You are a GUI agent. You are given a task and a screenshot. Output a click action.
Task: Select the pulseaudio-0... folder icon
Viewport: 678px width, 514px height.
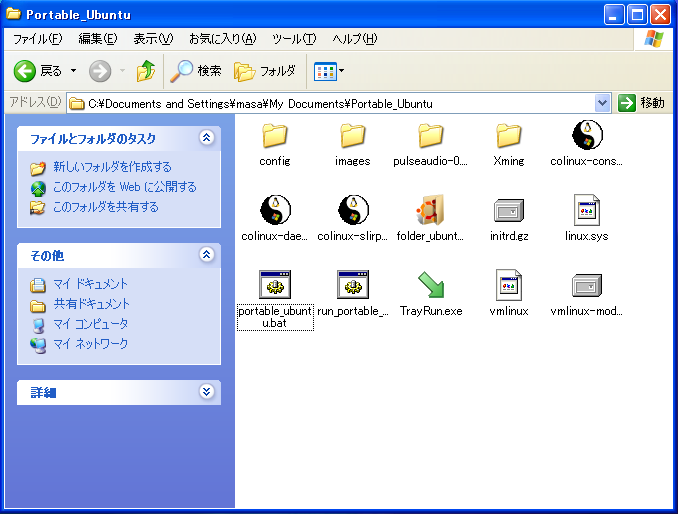click(x=431, y=135)
